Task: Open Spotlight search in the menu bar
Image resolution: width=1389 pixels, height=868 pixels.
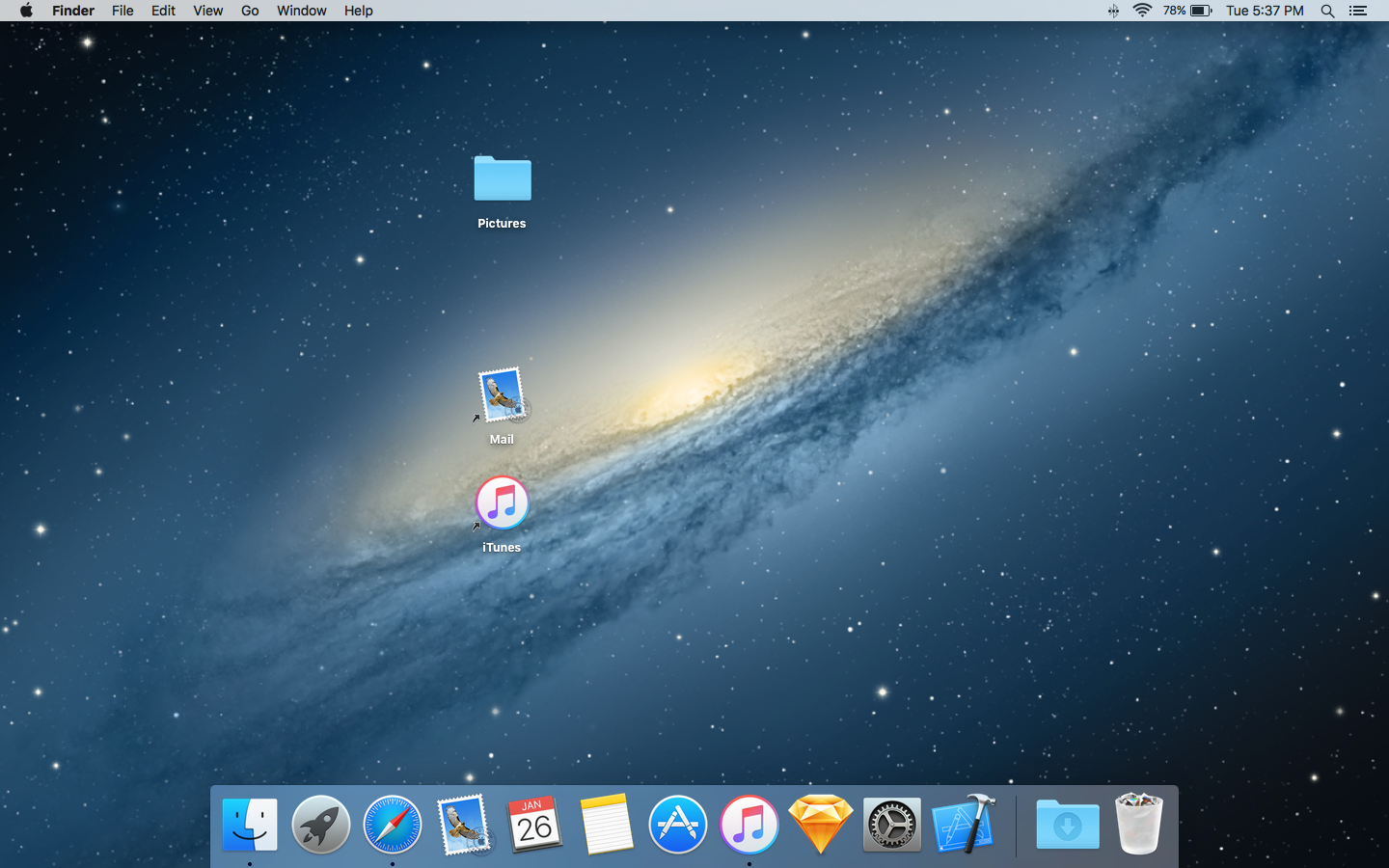Action: coord(1328,11)
